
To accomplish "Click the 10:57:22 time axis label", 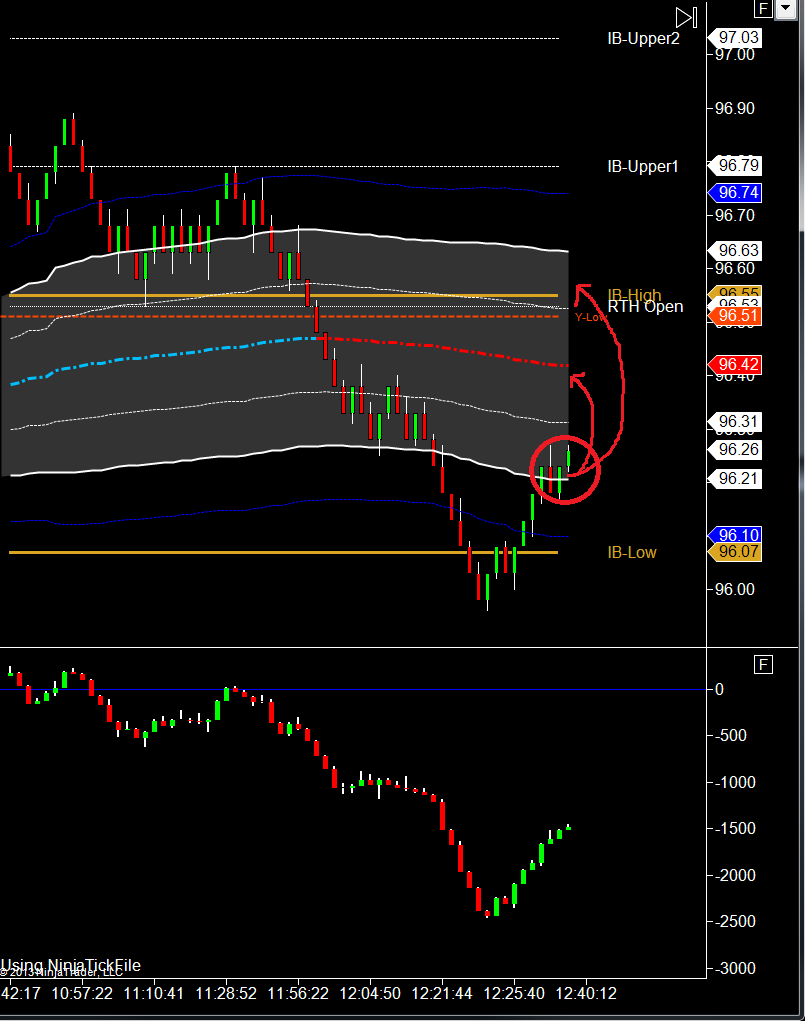I will point(82,994).
